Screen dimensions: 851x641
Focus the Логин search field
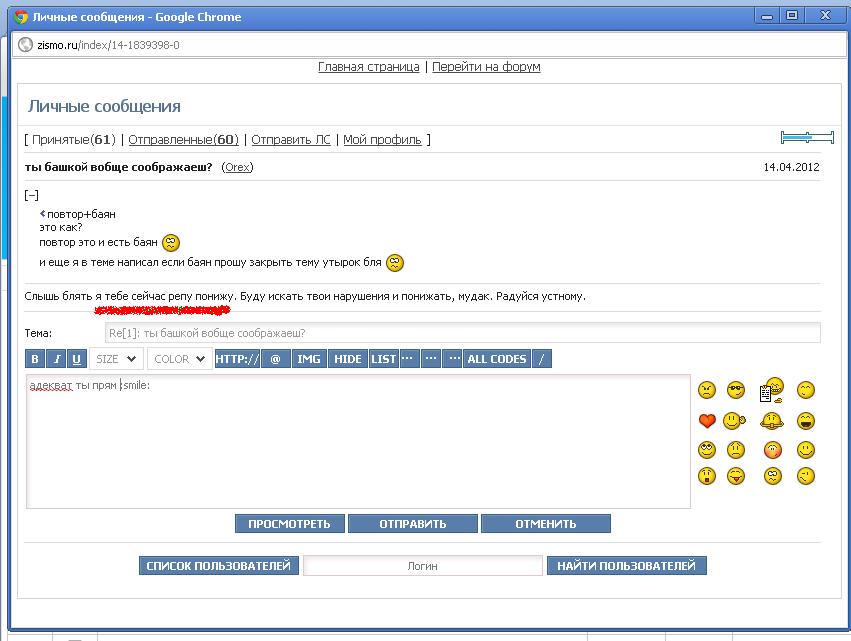tap(422, 566)
